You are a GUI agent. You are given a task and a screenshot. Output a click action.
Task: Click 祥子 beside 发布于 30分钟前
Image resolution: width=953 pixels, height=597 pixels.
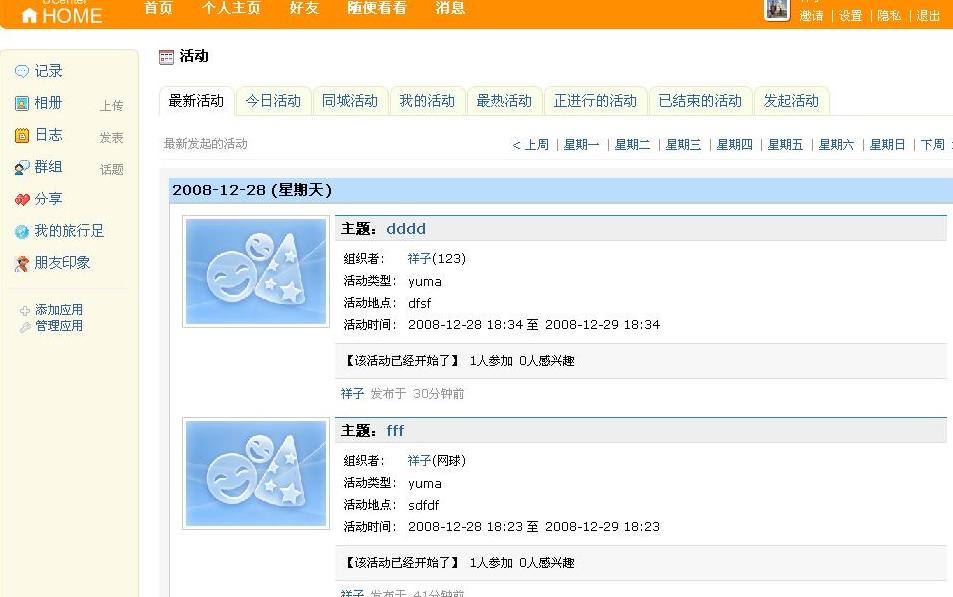[353, 394]
